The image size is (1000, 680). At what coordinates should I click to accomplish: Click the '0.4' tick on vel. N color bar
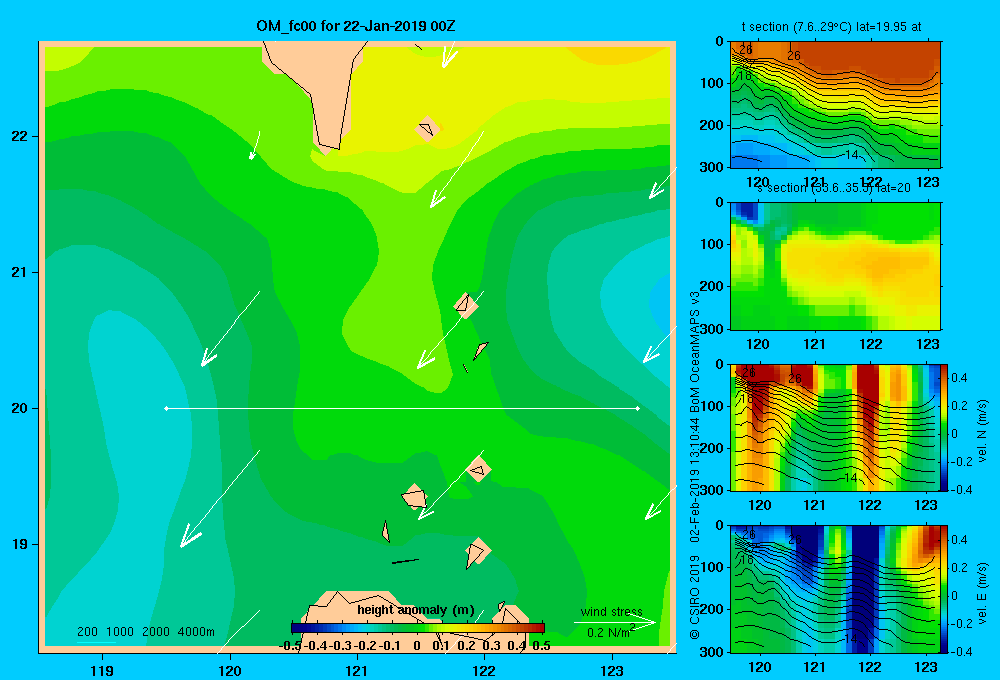point(959,378)
